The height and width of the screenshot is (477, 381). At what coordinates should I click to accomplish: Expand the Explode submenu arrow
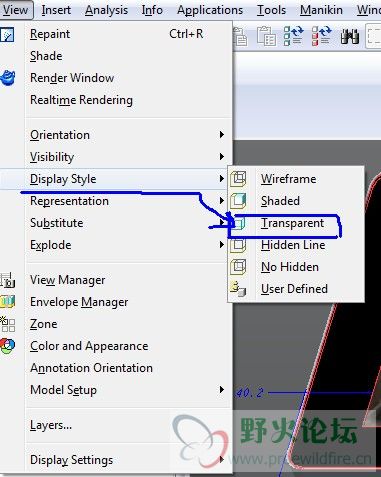click(221, 245)
